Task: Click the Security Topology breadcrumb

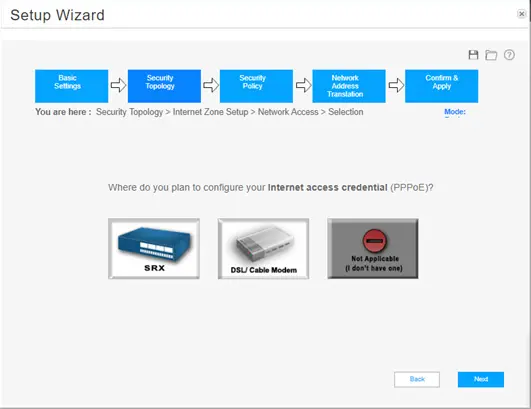Action: [x=129, y=112]
